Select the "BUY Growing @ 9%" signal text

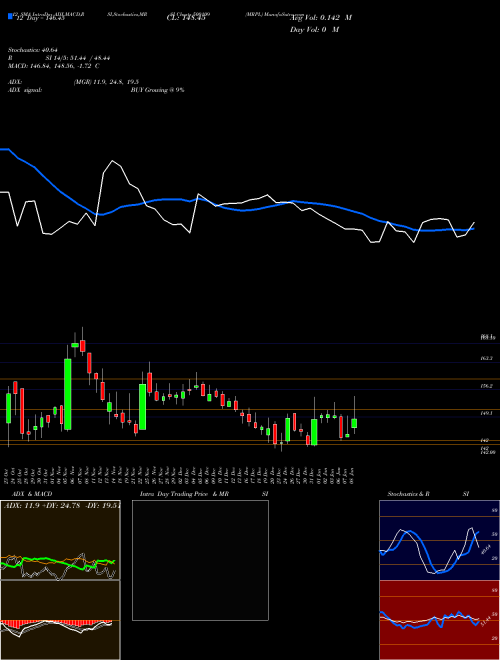coord(157,90)
